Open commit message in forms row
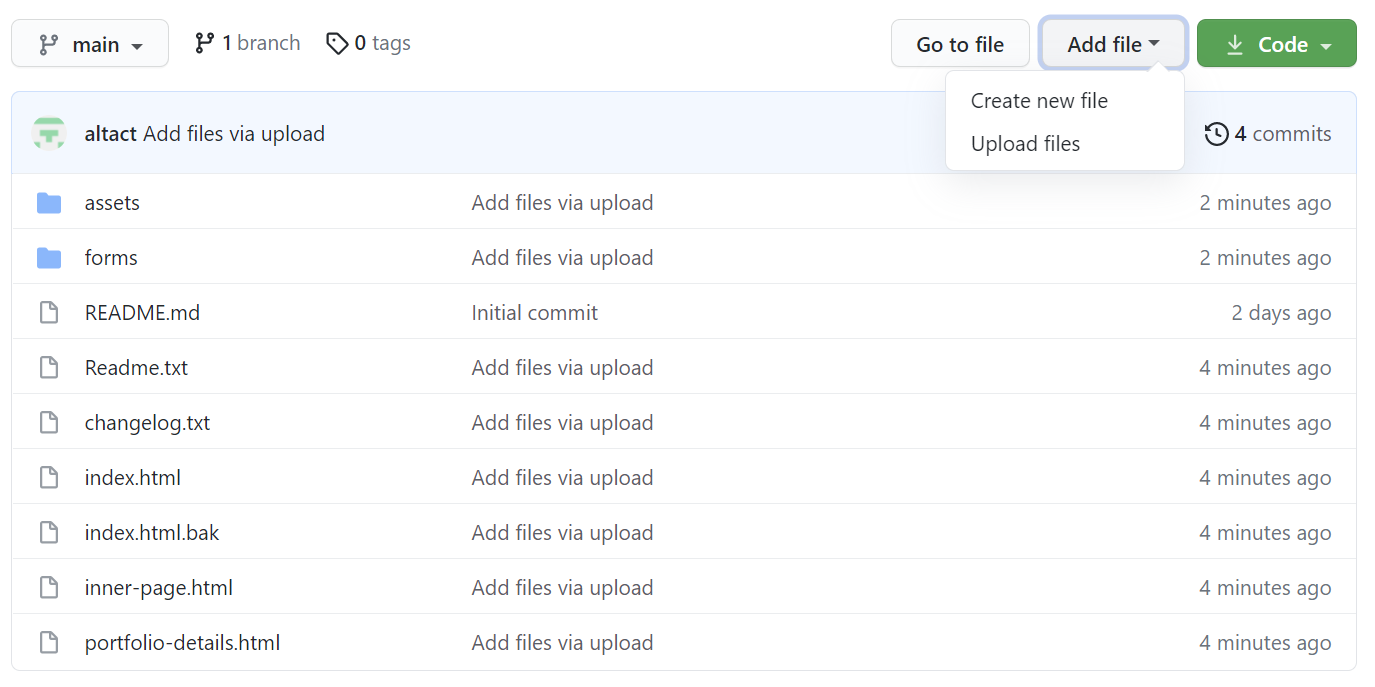 click(x=562, y=257)
